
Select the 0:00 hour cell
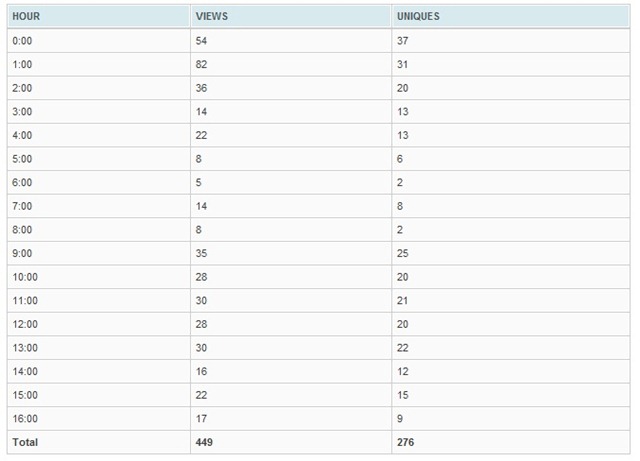[22, 41]
